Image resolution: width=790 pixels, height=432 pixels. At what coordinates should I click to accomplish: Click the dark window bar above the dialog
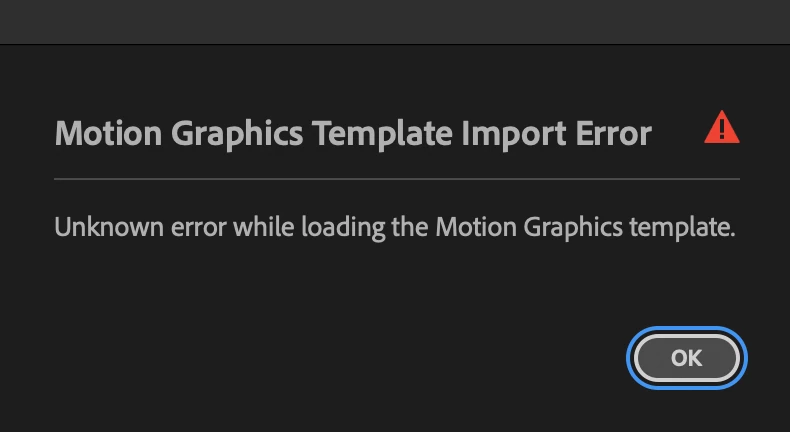point(395,22)
